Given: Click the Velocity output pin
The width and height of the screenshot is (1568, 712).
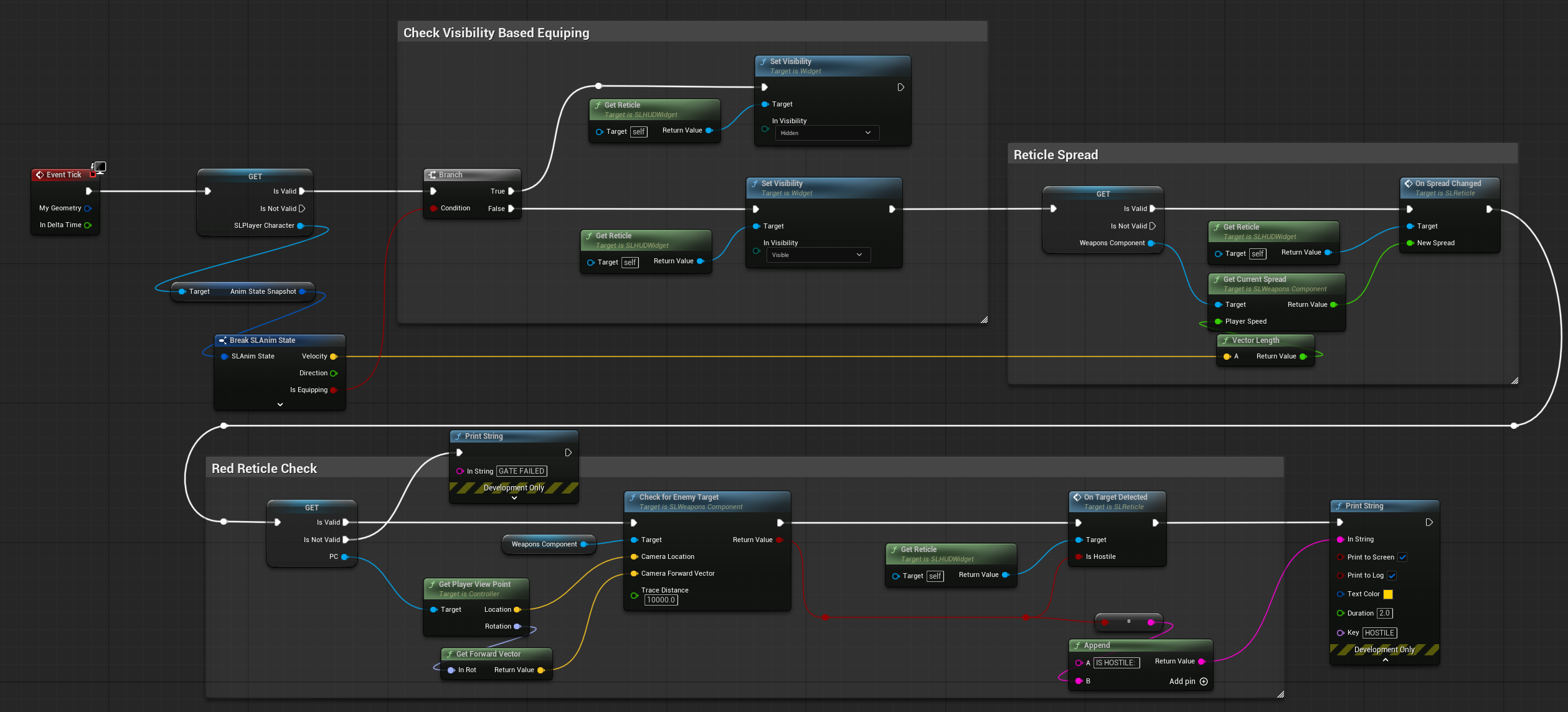Looking at the screenshot, I should tap(334, 357).
